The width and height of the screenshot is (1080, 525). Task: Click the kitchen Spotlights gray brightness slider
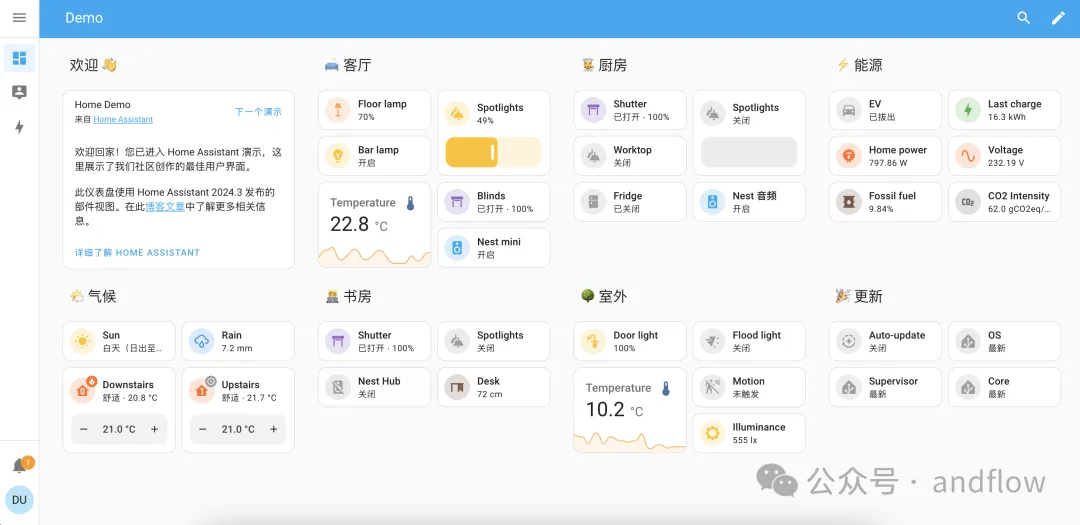749,152
